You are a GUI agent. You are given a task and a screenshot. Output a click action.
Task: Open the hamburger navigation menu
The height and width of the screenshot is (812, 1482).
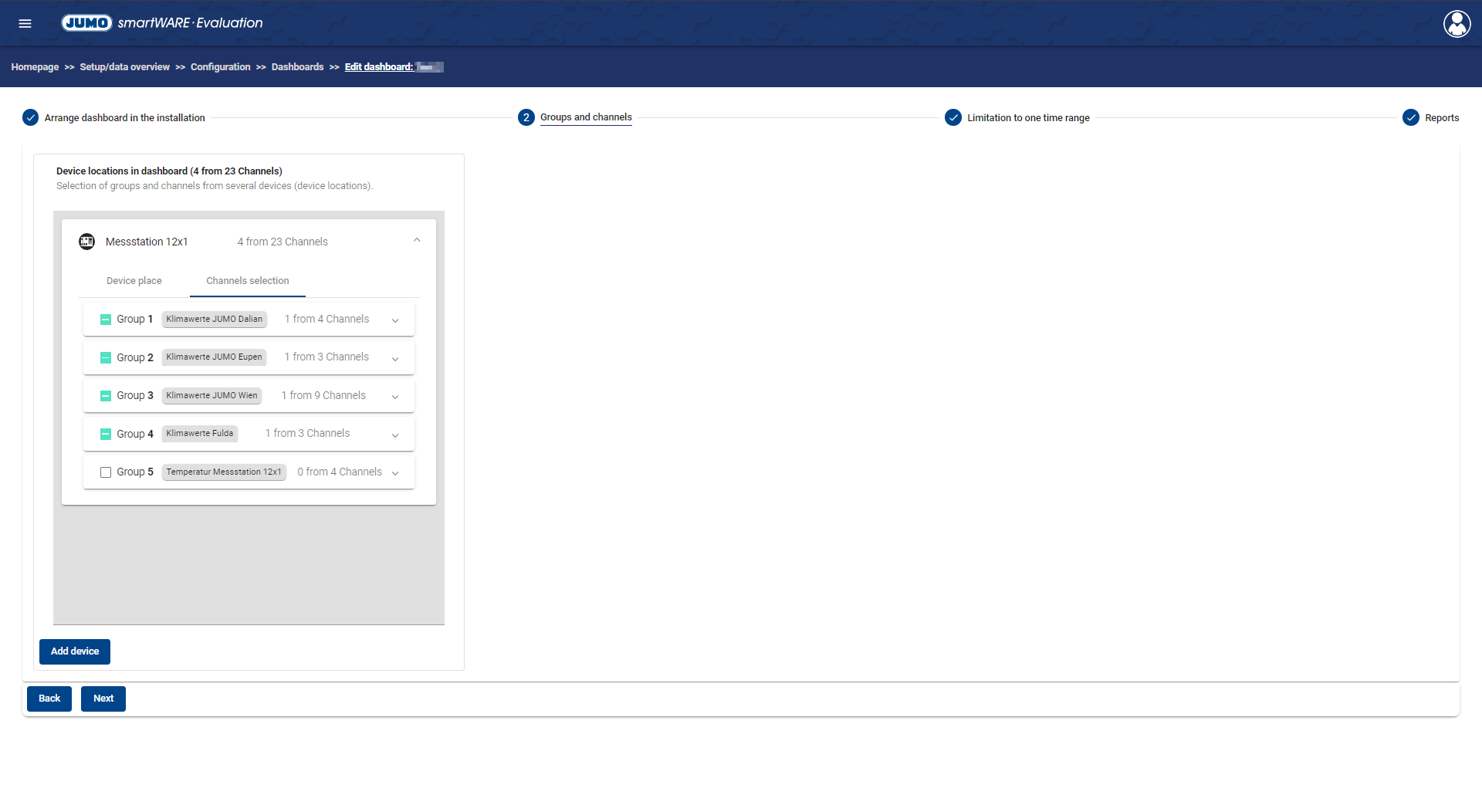(25, 23)
